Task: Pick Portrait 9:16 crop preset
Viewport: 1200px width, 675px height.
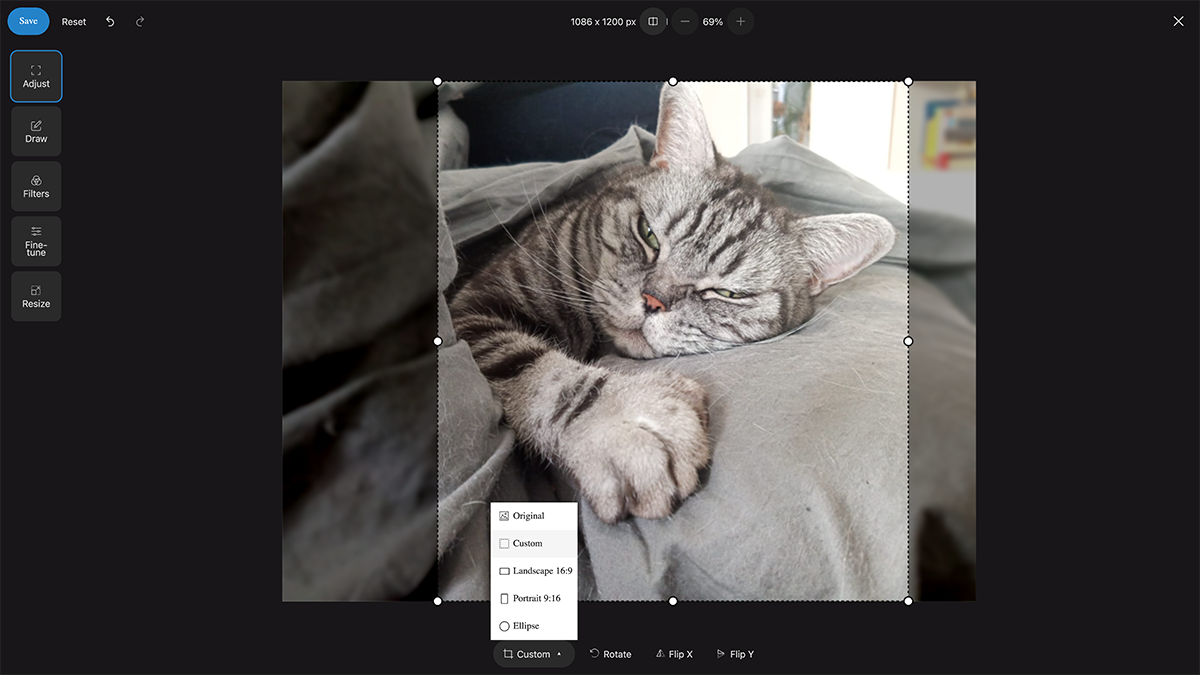Action: [x=534, y=598]
